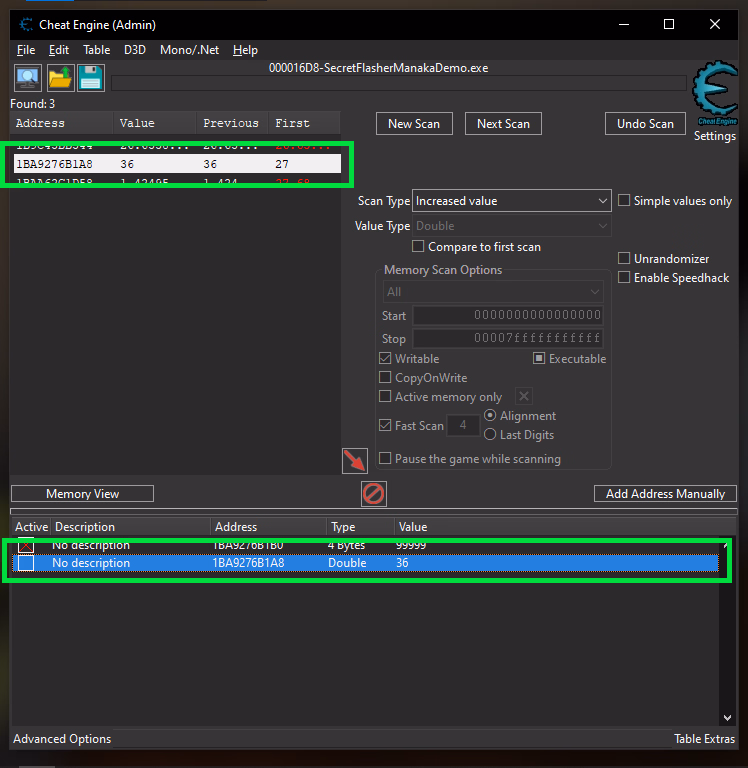Click first-scan value 27 in results
The image size is (748, 768).
click(282, 164)
